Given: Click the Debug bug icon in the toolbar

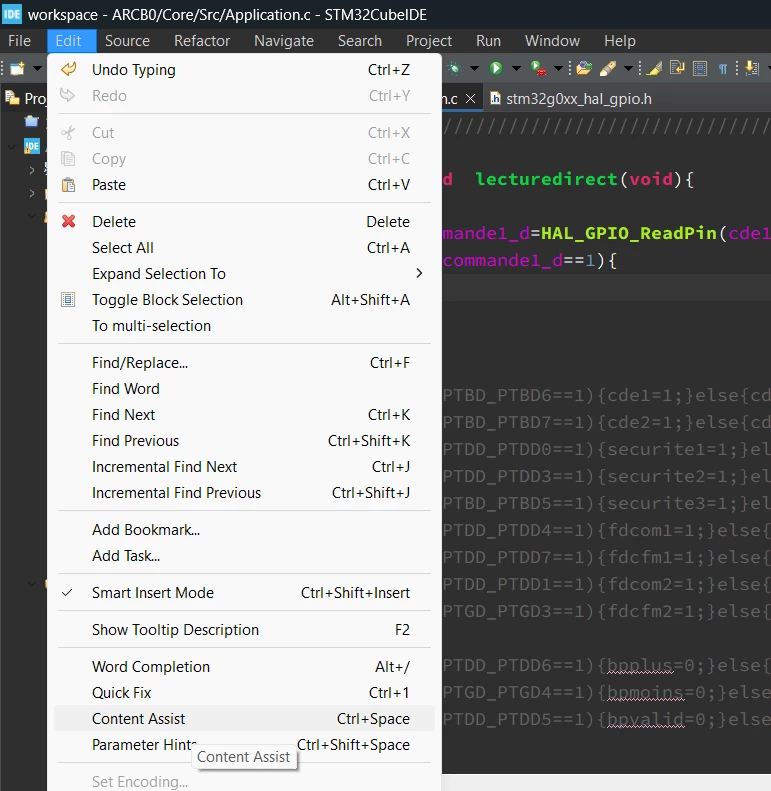Looking at the screenshot, I should 455,68.
